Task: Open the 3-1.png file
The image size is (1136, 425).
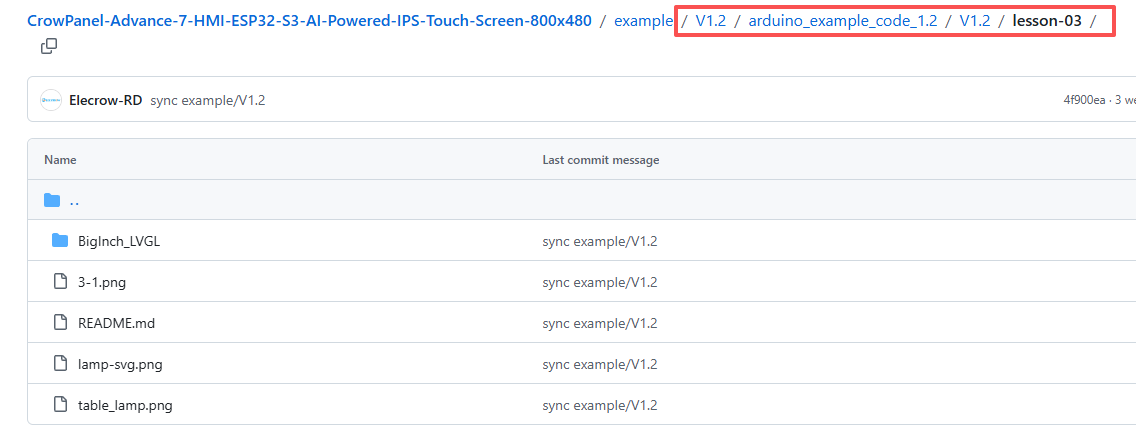Action: (101, 282)
